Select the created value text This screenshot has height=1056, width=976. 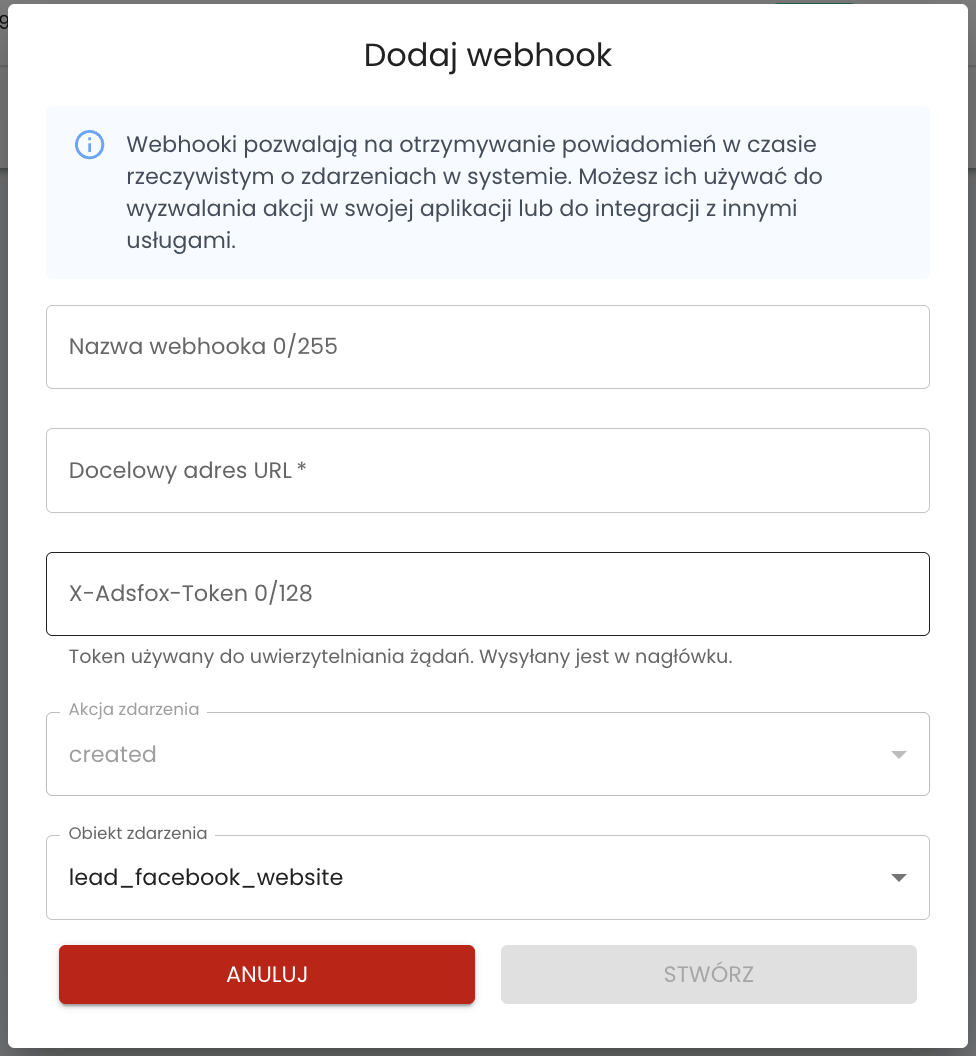[x=113, y=755]
